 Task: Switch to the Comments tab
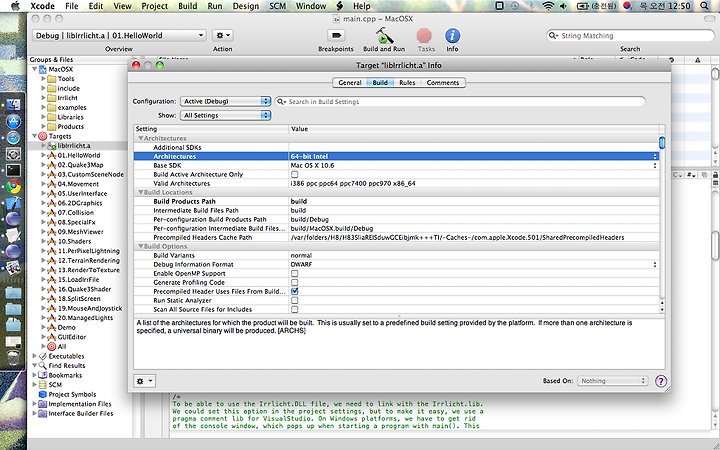tap(443, 83)
